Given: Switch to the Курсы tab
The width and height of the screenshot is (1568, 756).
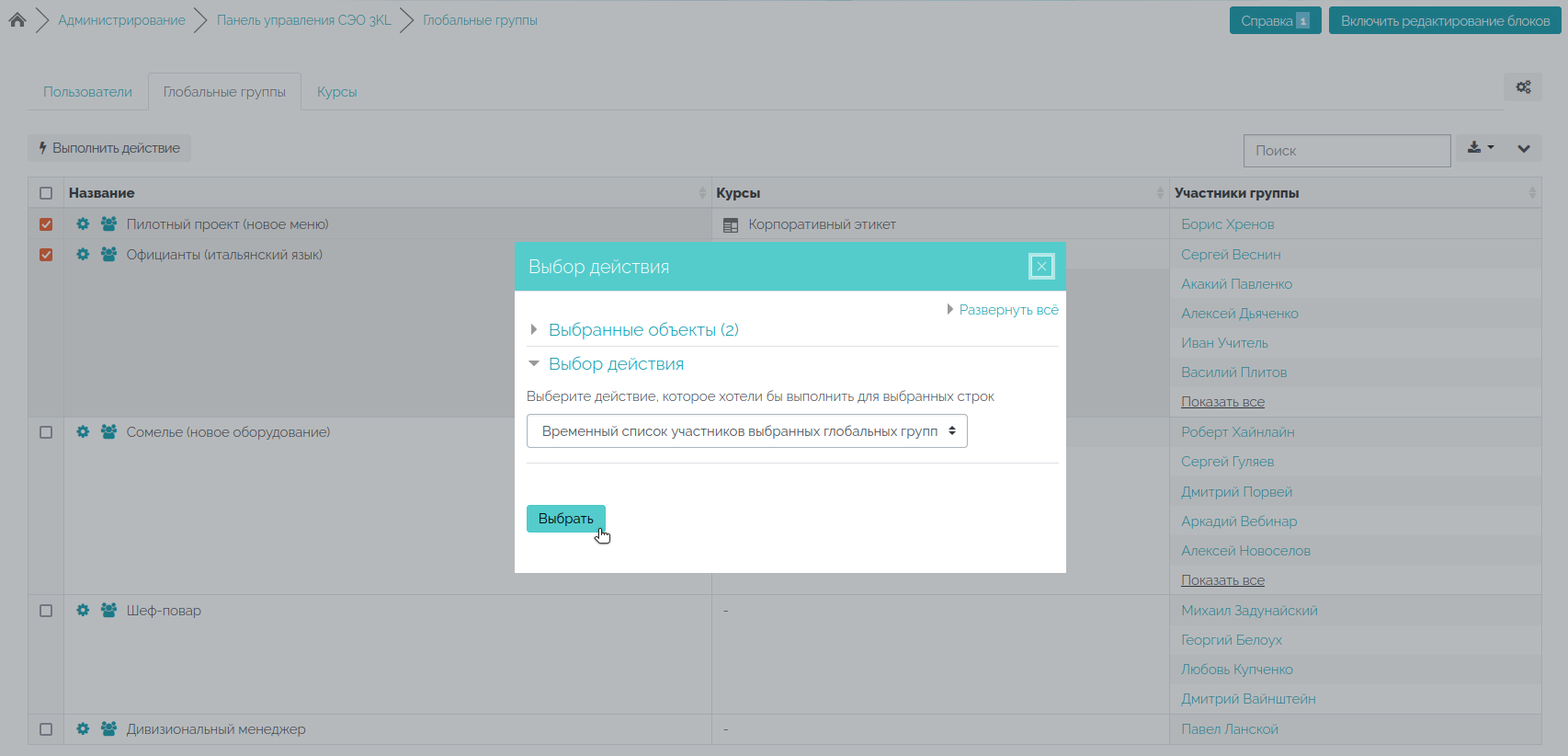Looking at the screenshot, I should (336, 92).
